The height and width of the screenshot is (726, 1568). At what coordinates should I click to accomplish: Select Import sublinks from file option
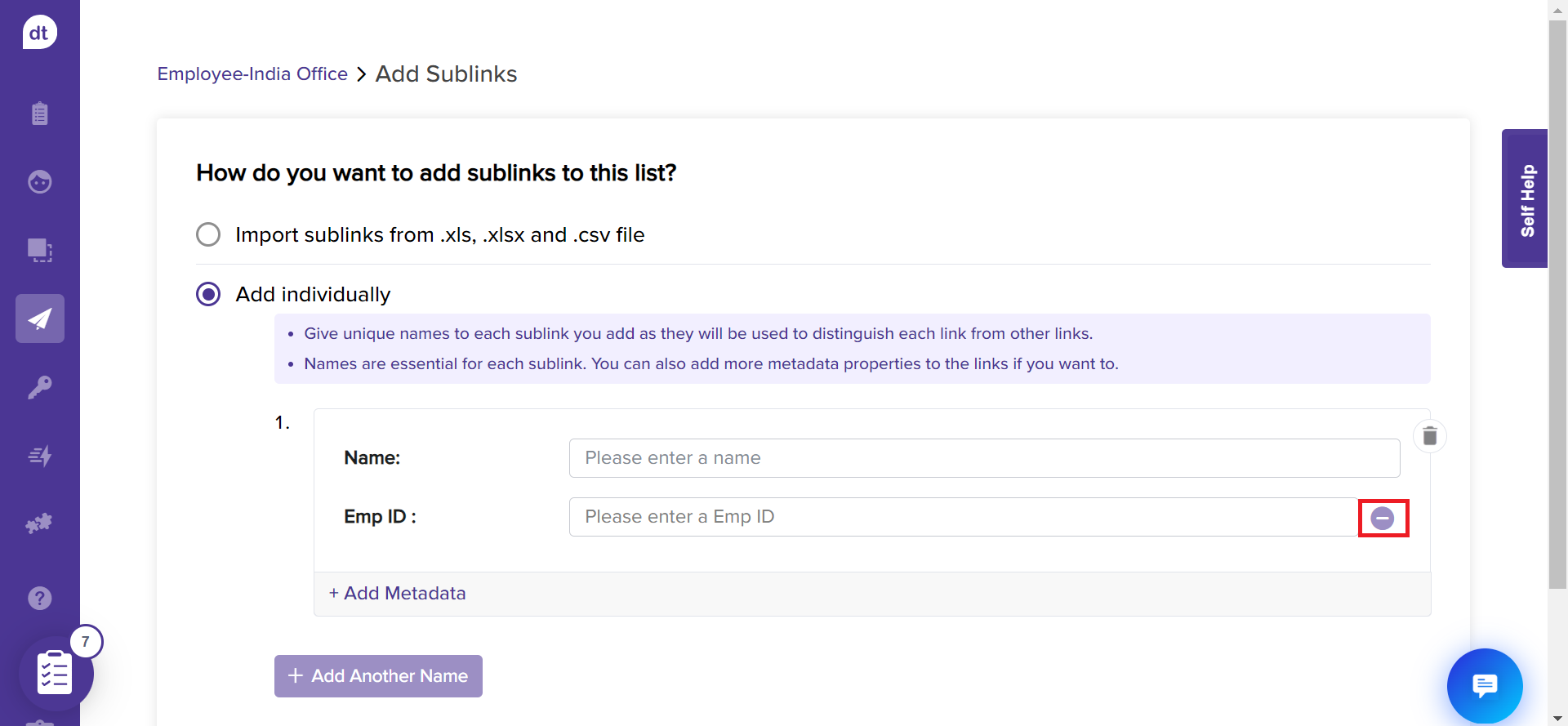coord(208,234)
